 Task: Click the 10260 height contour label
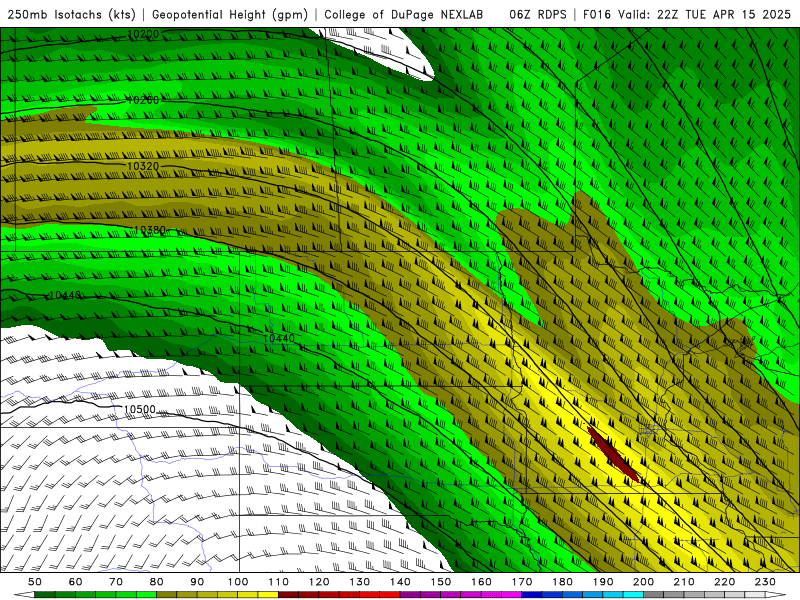(143, 100)
